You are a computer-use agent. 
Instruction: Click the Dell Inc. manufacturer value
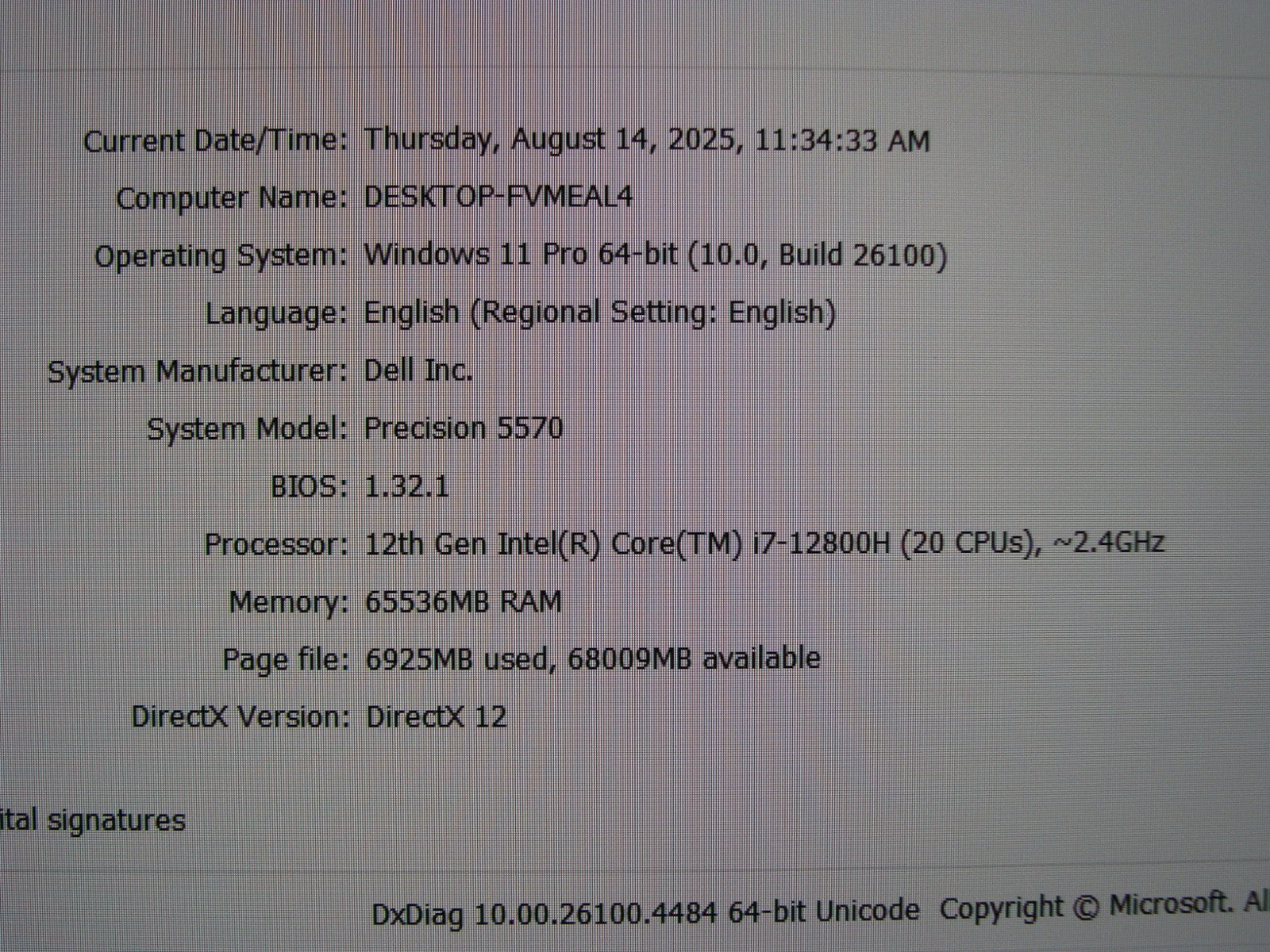click(x=418, y=370)
